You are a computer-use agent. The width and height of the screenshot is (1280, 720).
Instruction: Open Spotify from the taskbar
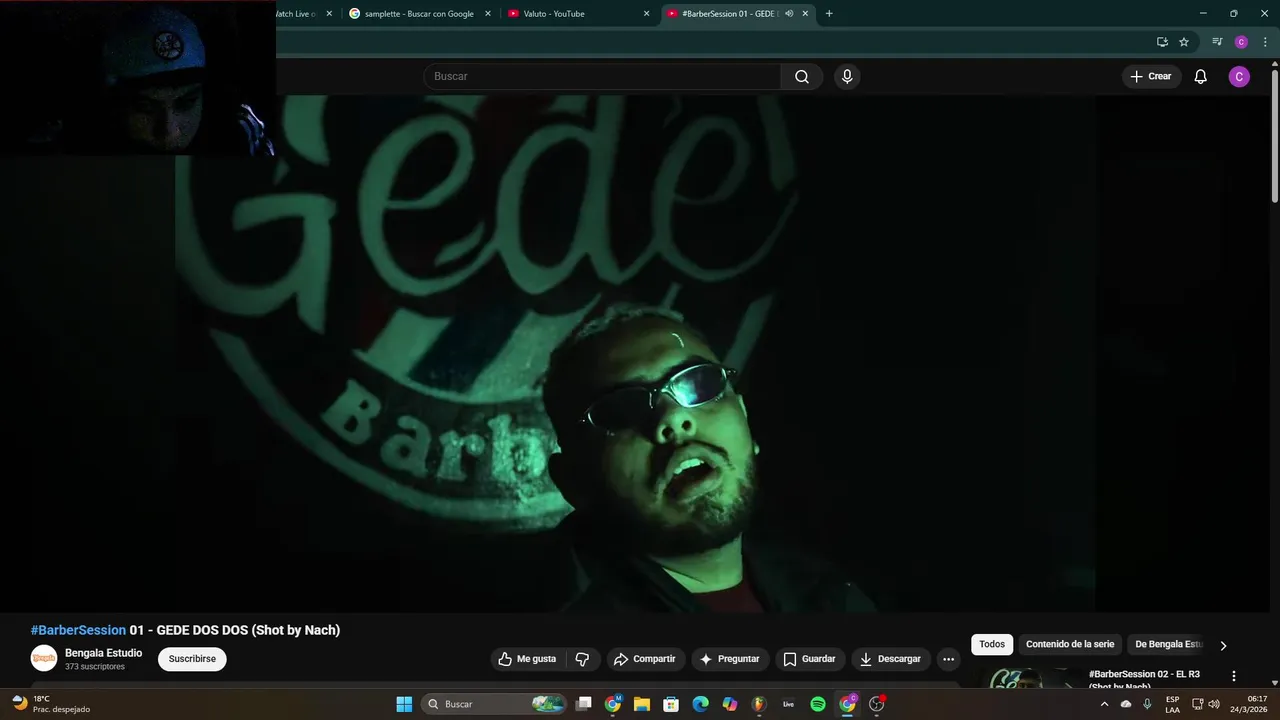tap(818, 704)
